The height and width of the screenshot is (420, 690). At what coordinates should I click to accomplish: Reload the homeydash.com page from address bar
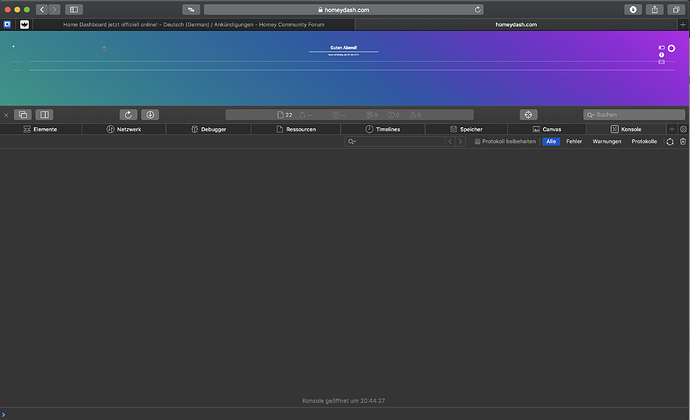478,9
